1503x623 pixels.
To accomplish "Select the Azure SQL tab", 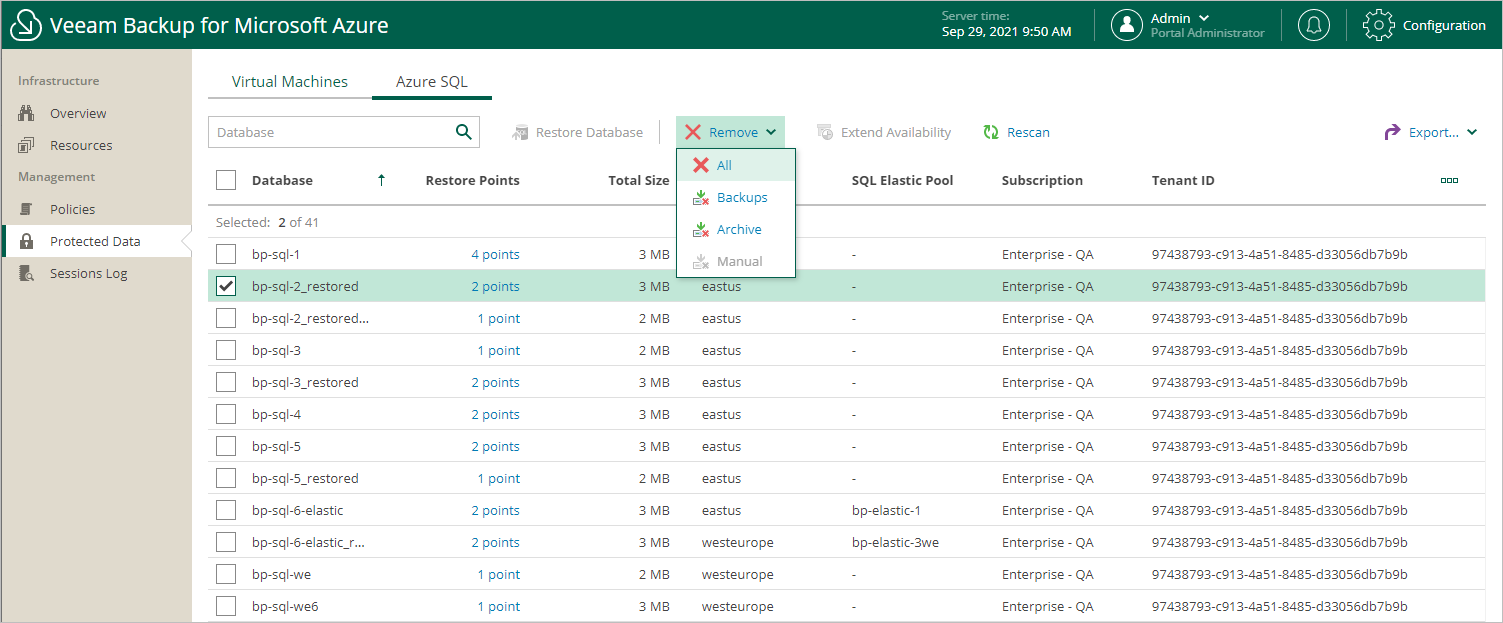I will point(432,82).
